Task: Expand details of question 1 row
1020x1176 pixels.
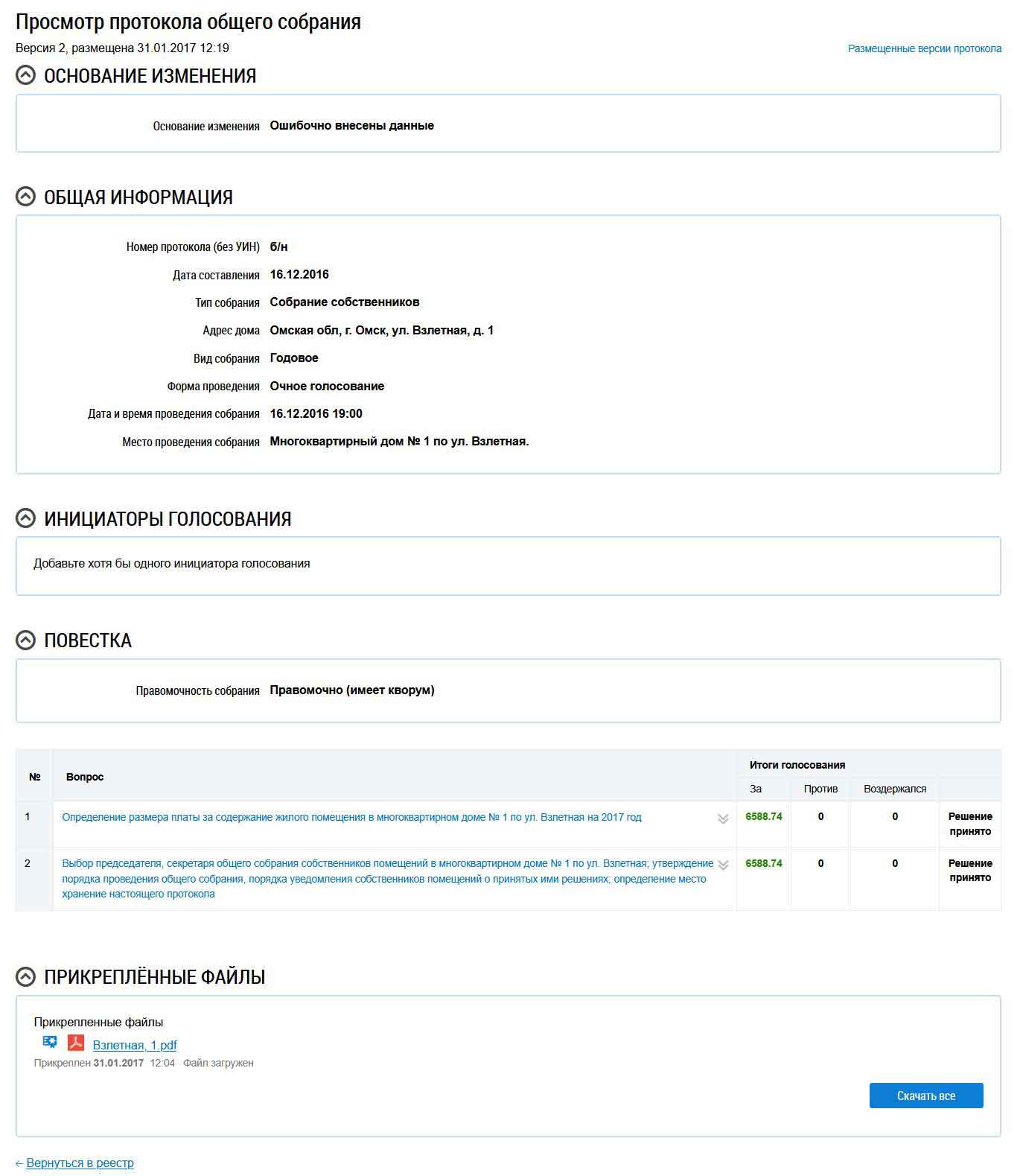Action: click(722, 819)
